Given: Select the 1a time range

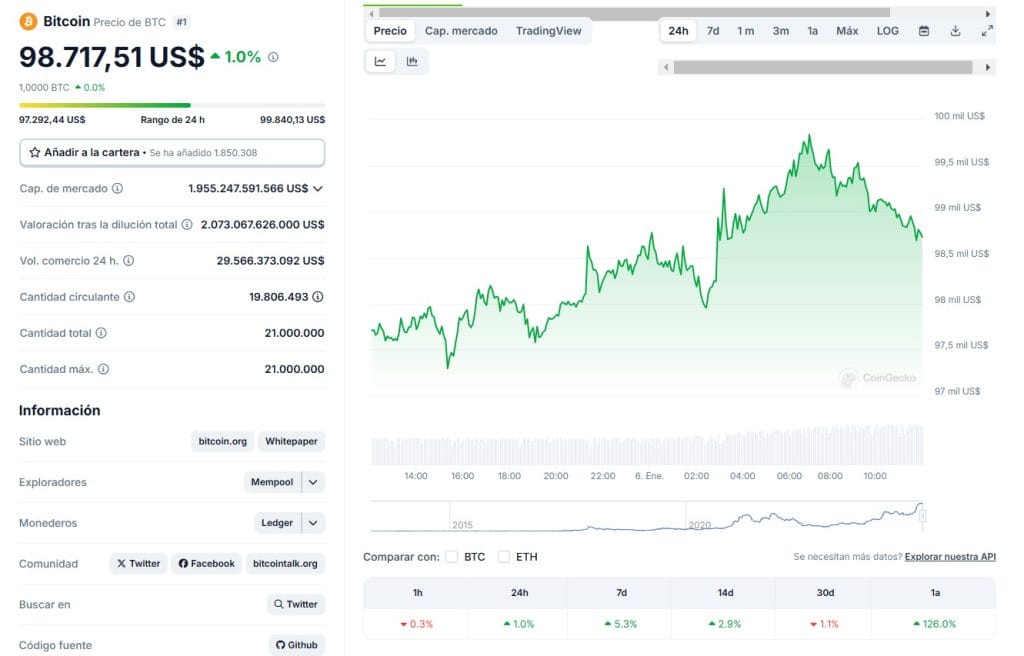Looking at the screenshot, I should pyautogui.click(x=812, y=31).
